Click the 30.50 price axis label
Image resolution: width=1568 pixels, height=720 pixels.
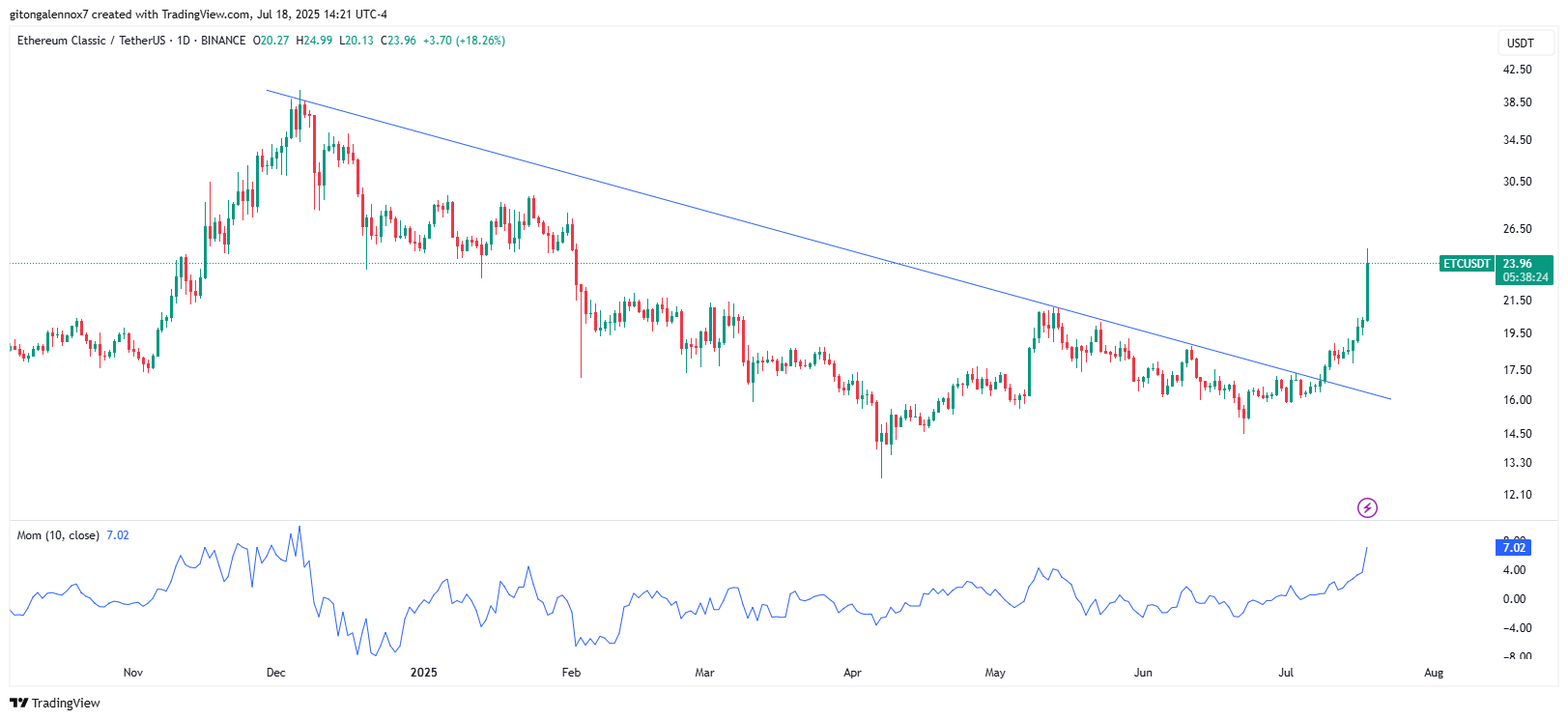click(1517, 182)
